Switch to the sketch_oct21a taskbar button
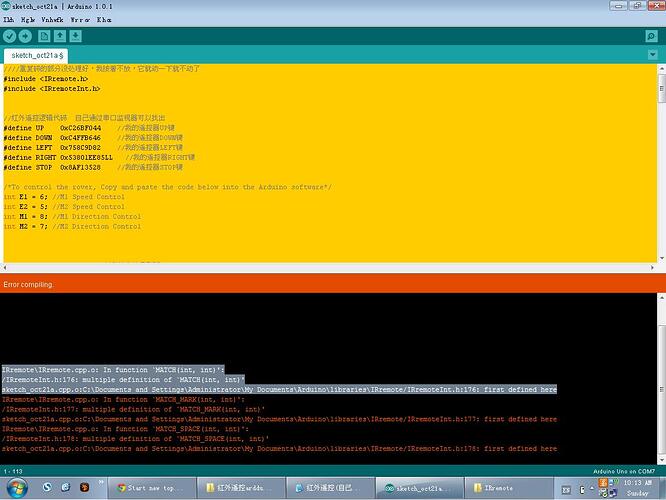 (420, 488)
